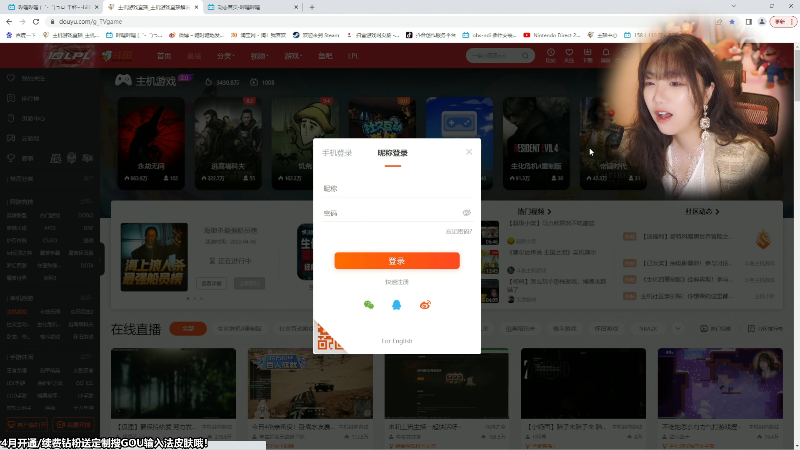Expand 视频 navigation dropdown

259,56
